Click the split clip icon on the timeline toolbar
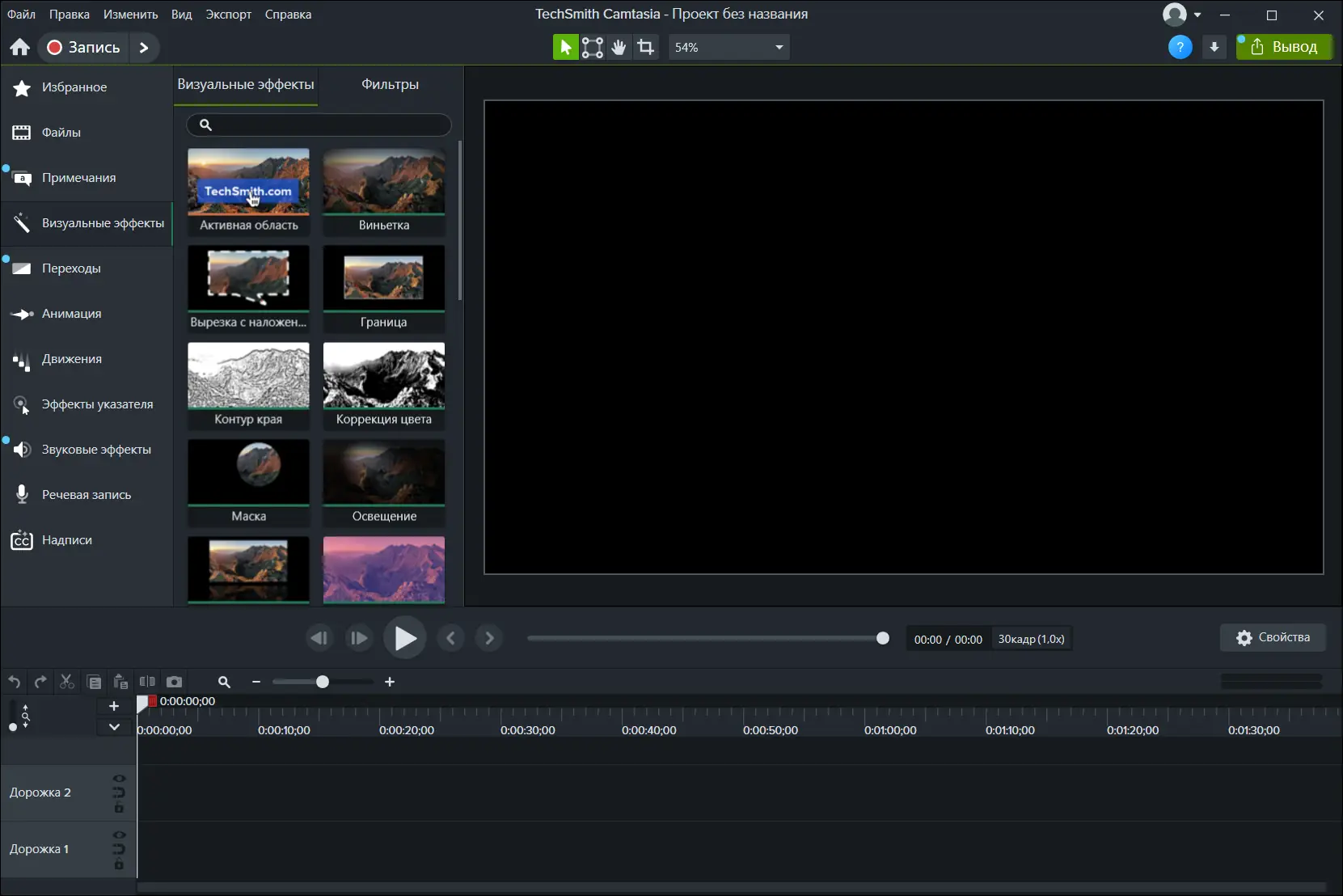Screen dimensions: 1343x896 click(x=147, y=682)
